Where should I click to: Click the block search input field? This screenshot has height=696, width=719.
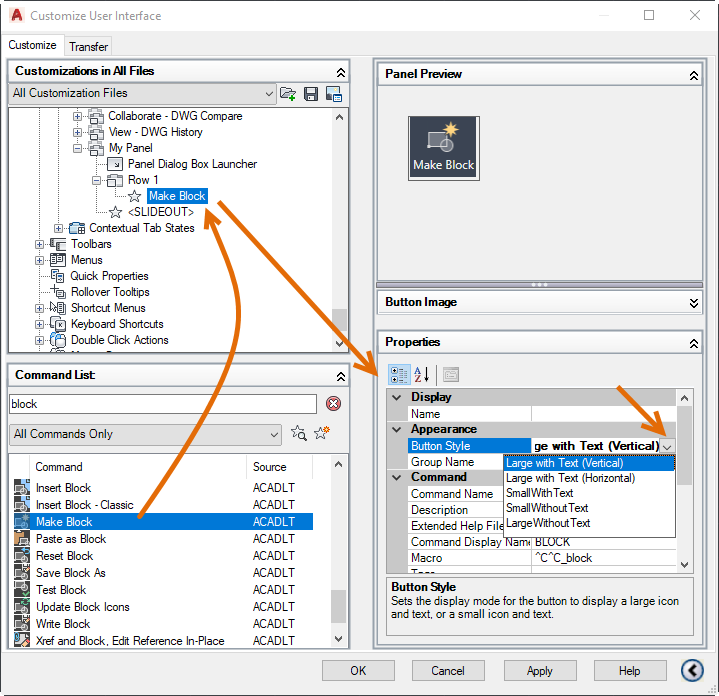point(163,404)
